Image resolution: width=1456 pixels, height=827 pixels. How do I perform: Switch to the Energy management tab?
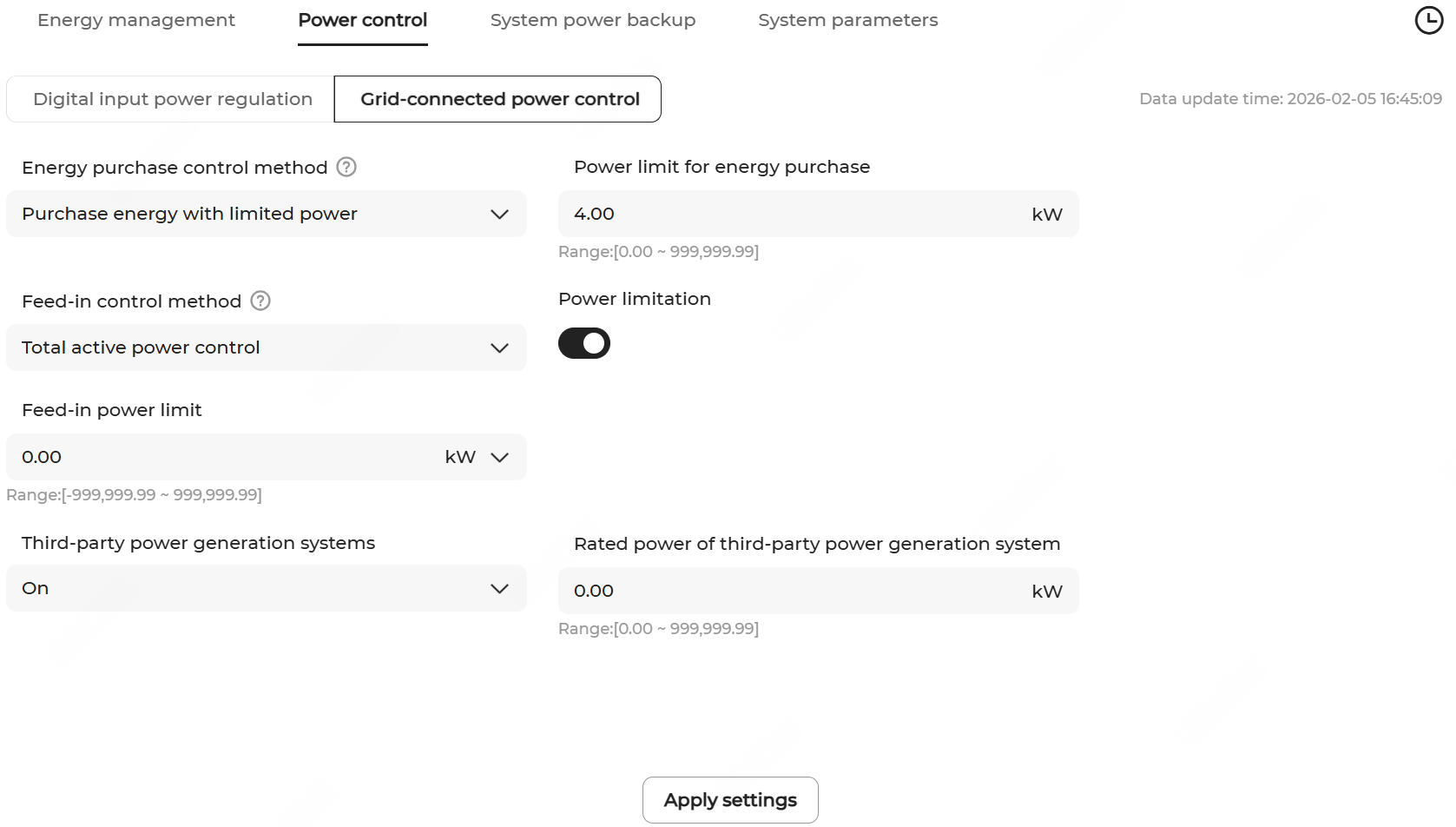click(136, 20)
